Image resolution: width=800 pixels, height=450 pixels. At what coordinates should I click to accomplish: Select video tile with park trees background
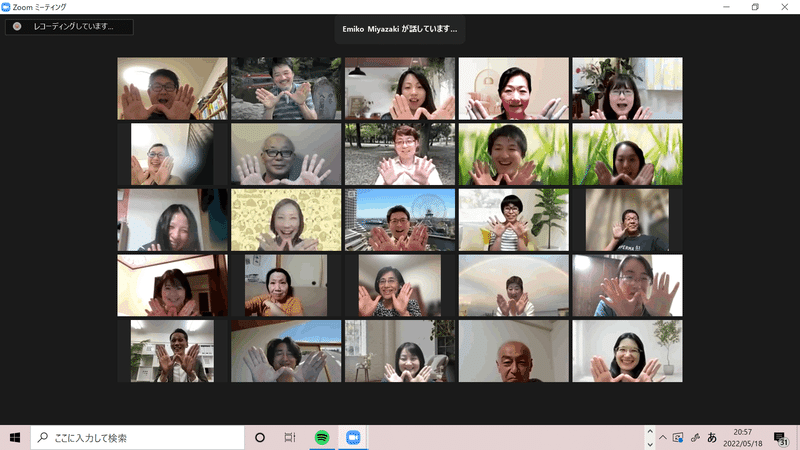[400, 154]
